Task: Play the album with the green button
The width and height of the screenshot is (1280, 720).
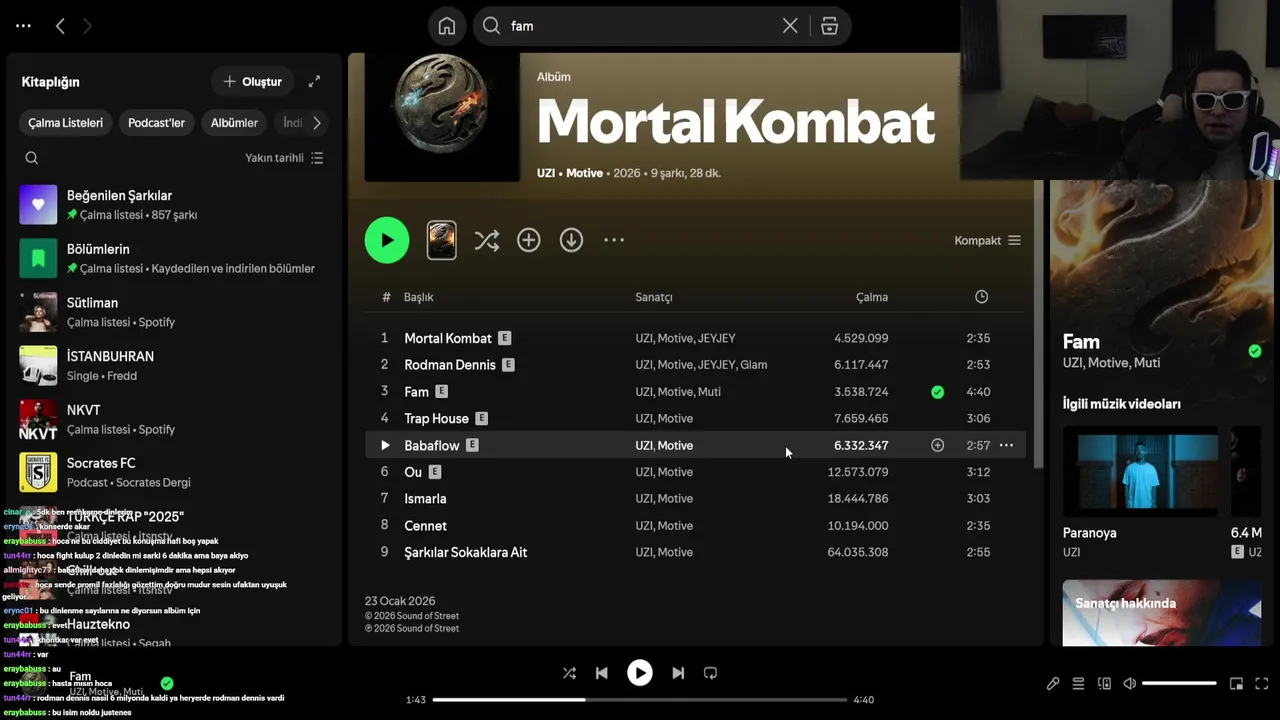Action: [387, 240]
